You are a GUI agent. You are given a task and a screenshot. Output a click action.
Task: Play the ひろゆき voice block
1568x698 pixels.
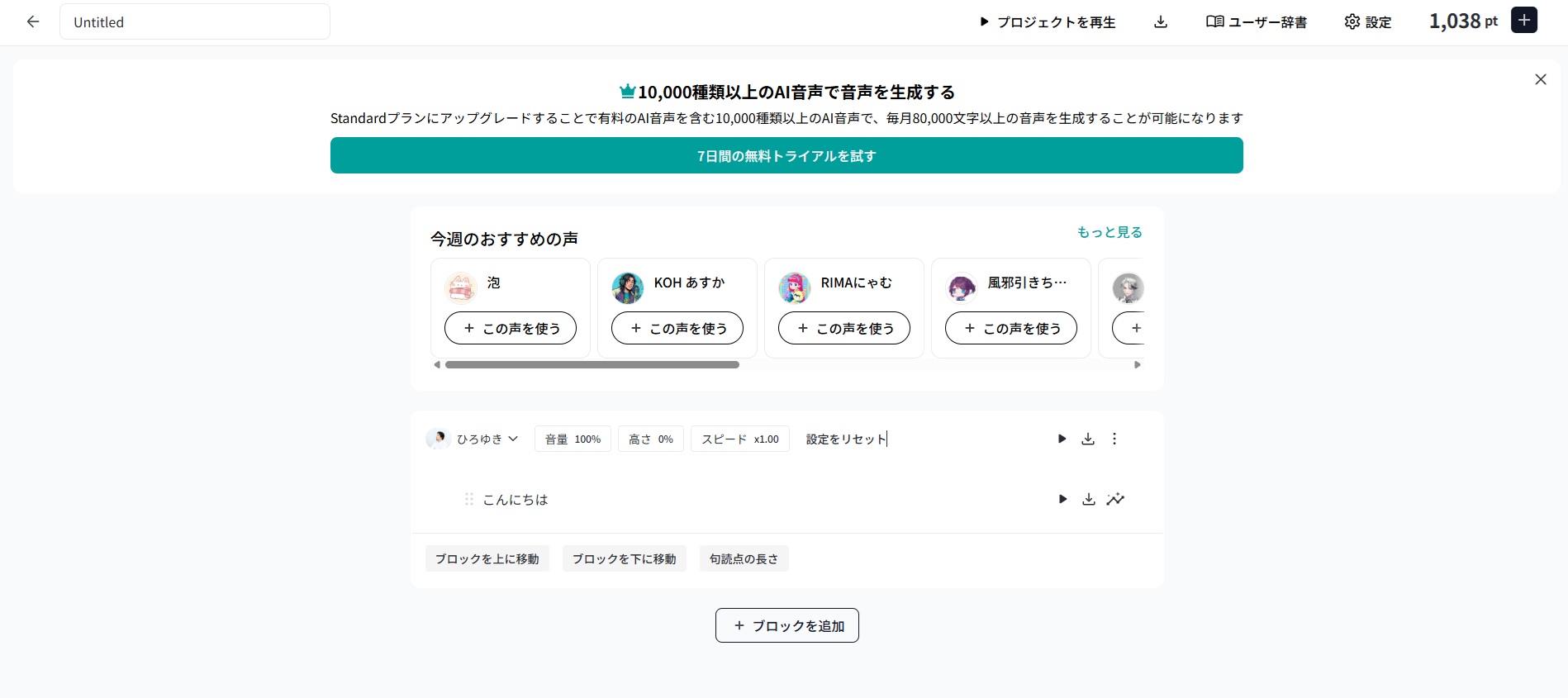(1062, 439)
